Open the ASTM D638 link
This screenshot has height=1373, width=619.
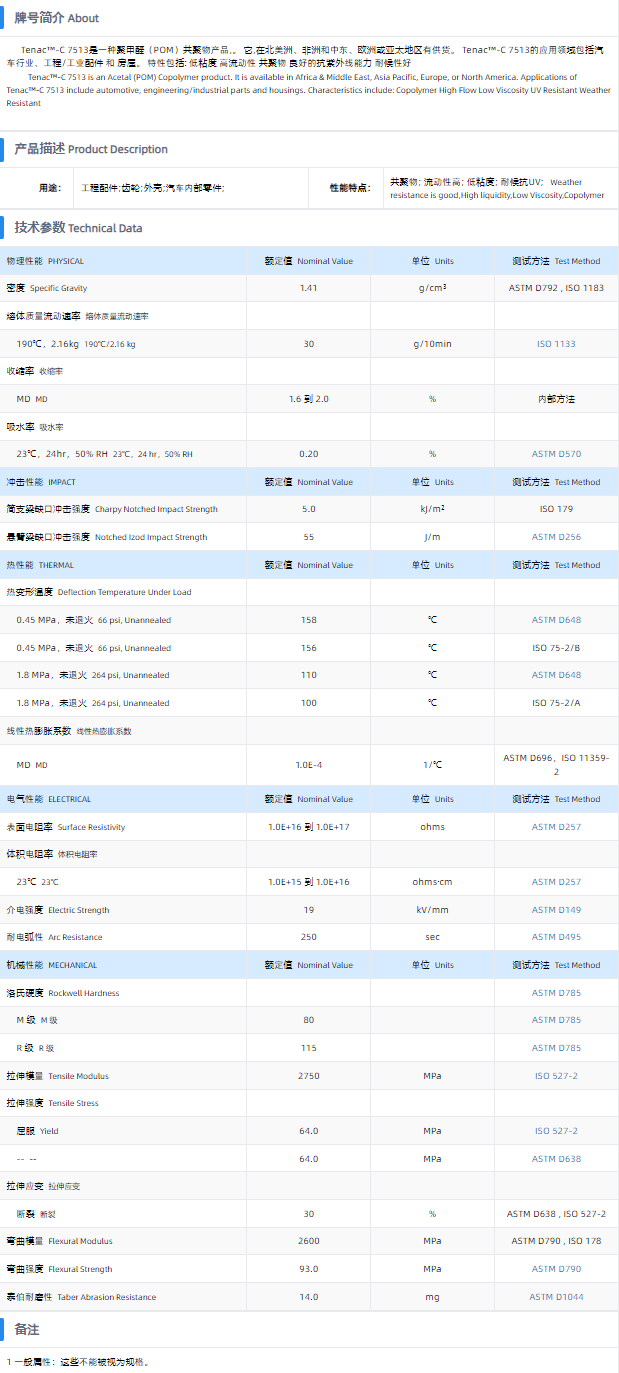556,1159
